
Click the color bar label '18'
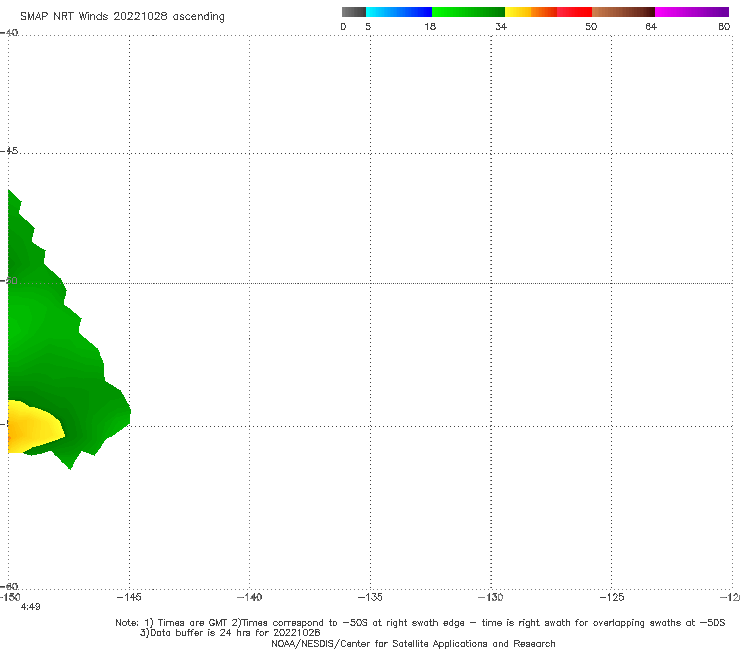click(x=430, y=26)
